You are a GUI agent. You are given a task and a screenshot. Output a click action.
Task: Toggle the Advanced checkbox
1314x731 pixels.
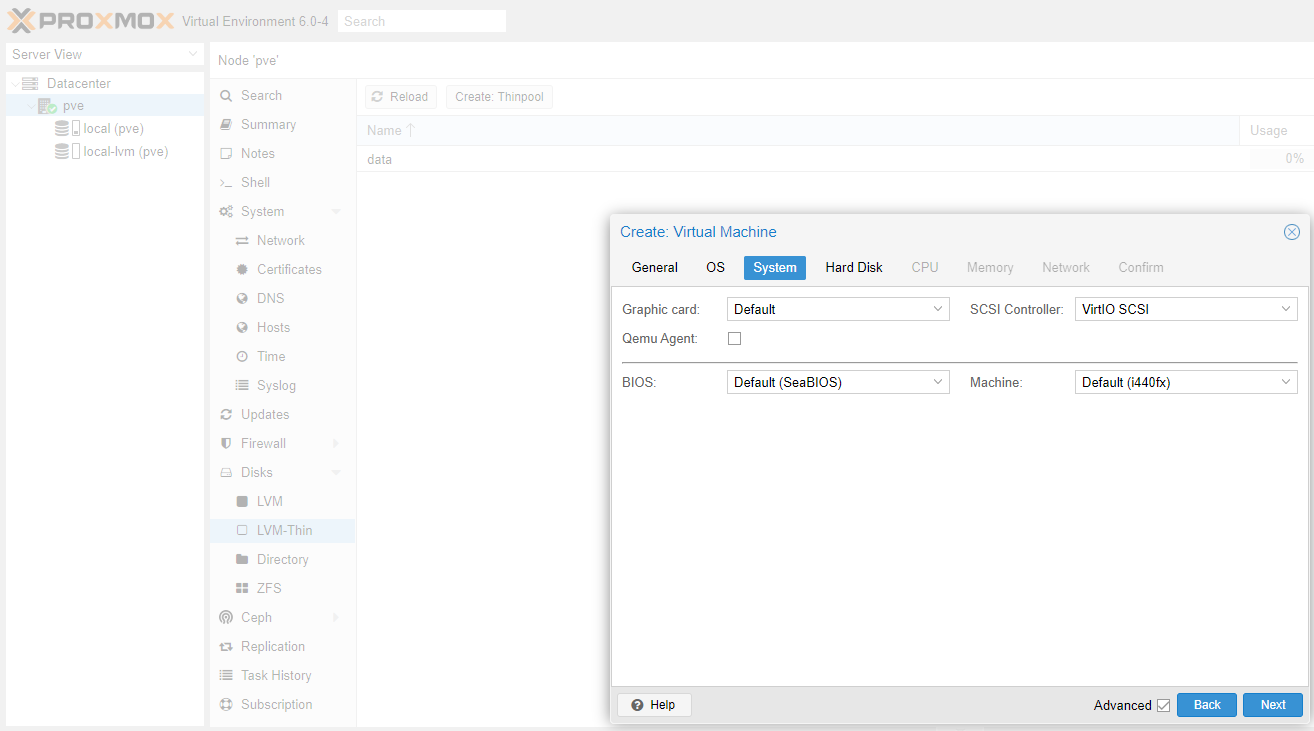click(1163, 705)
